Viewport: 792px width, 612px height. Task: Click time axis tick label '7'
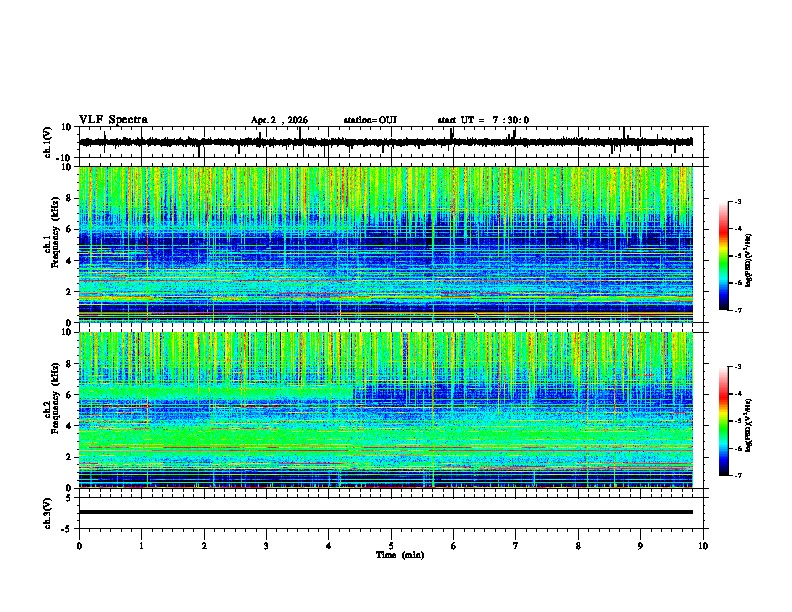(x=516, y=546)
